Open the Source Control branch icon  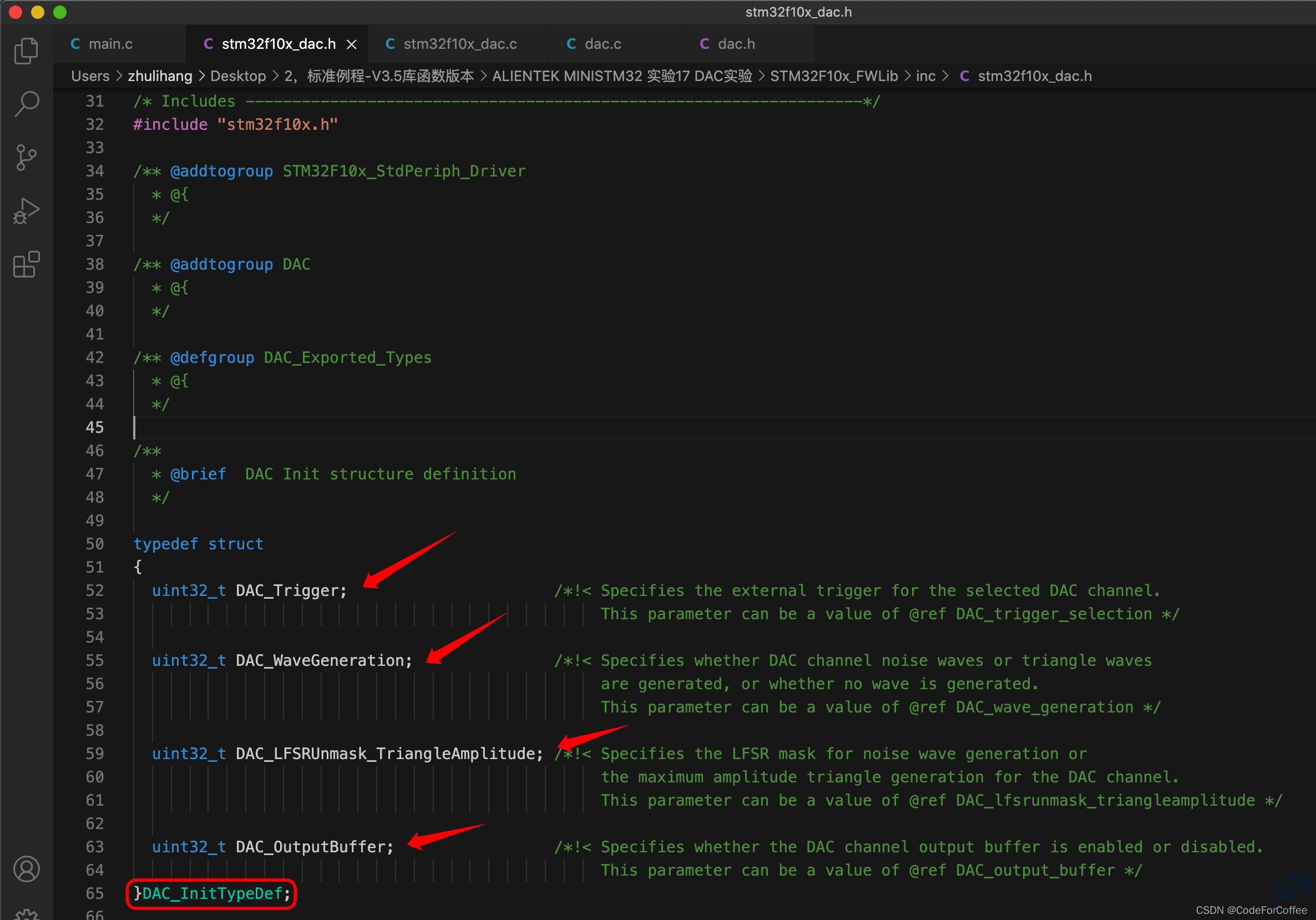[x=27, y=157]
